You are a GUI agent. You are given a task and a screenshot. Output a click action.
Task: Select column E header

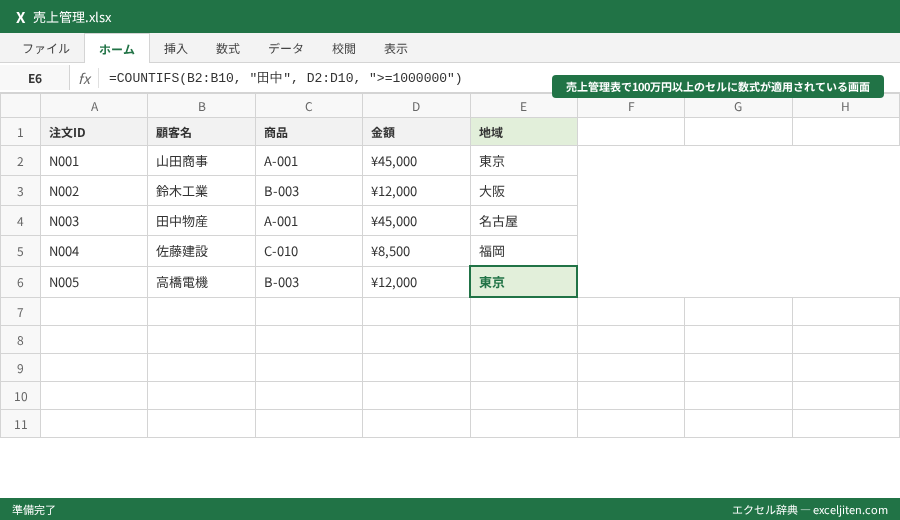(523, 106)
